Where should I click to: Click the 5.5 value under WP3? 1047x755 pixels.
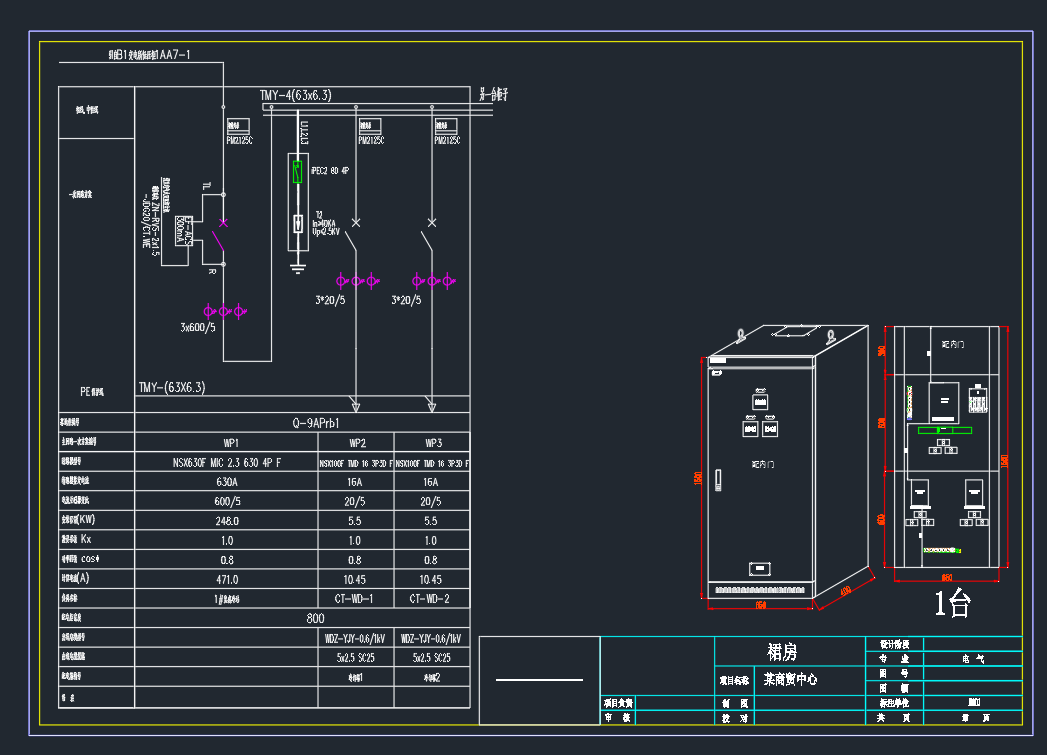431,521
